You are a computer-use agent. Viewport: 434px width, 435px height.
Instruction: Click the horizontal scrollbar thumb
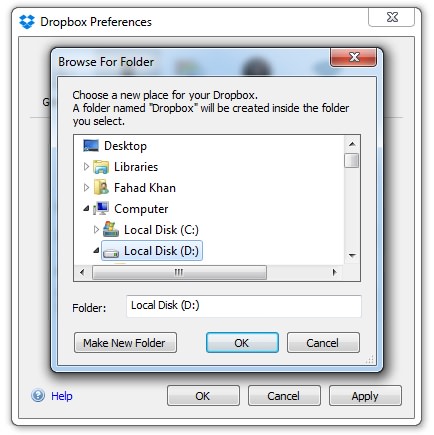tap(179, 272)
